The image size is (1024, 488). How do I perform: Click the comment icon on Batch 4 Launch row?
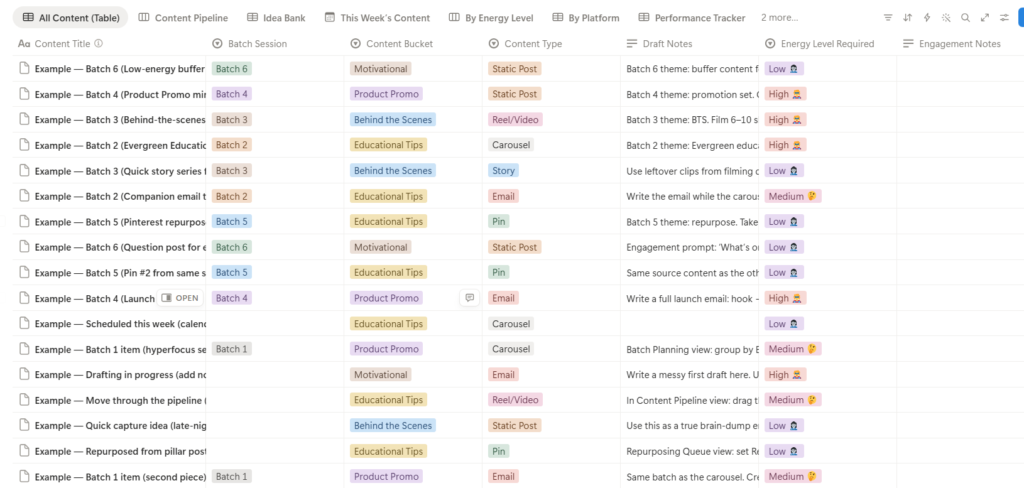[470, 298]
